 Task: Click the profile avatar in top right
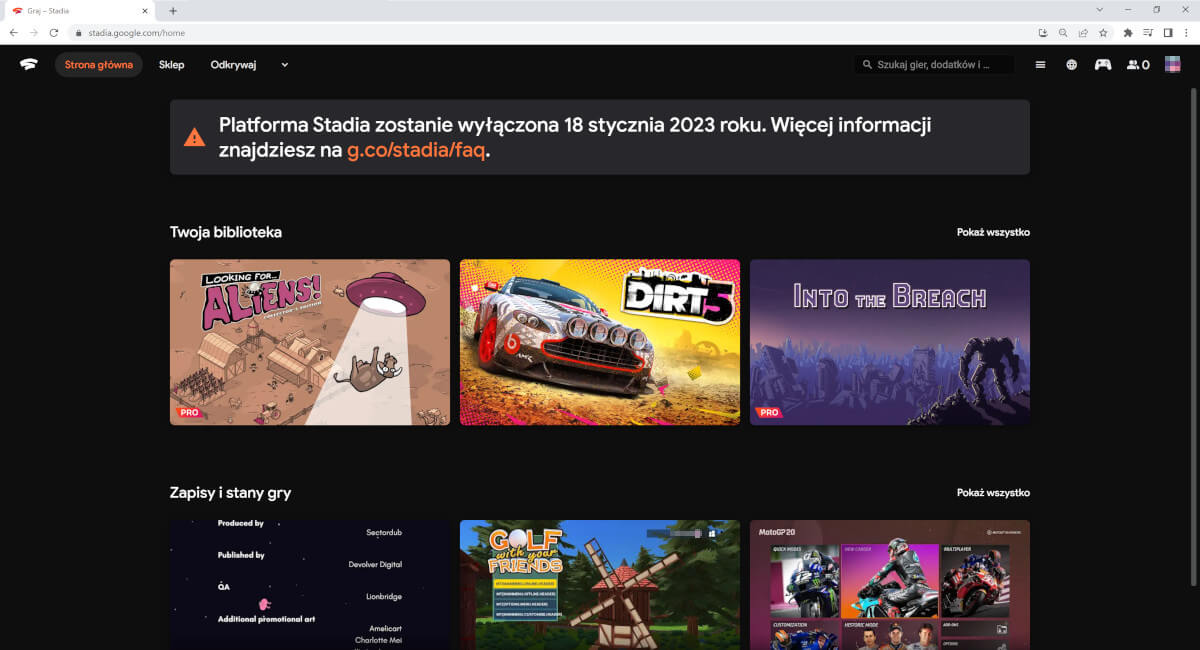pyautogui.click(x=1173, y=64)
